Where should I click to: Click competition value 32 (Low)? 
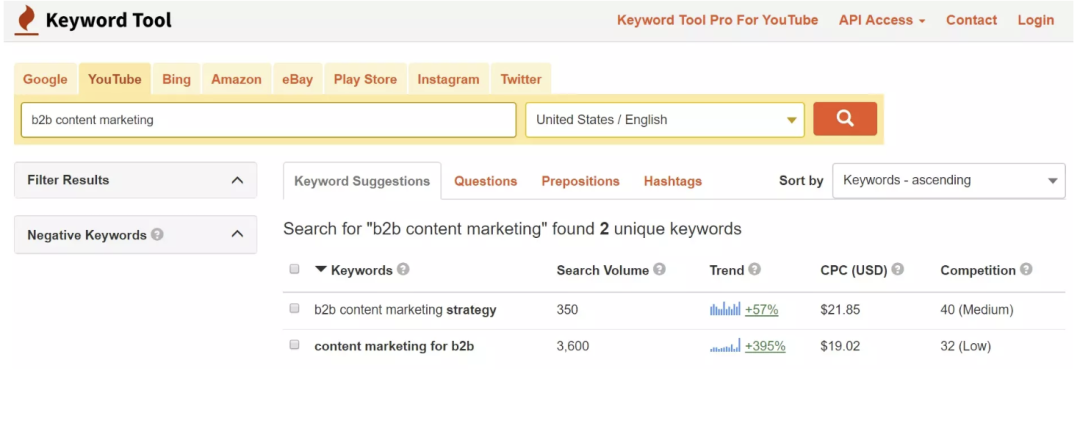click(x=966, y=346)
